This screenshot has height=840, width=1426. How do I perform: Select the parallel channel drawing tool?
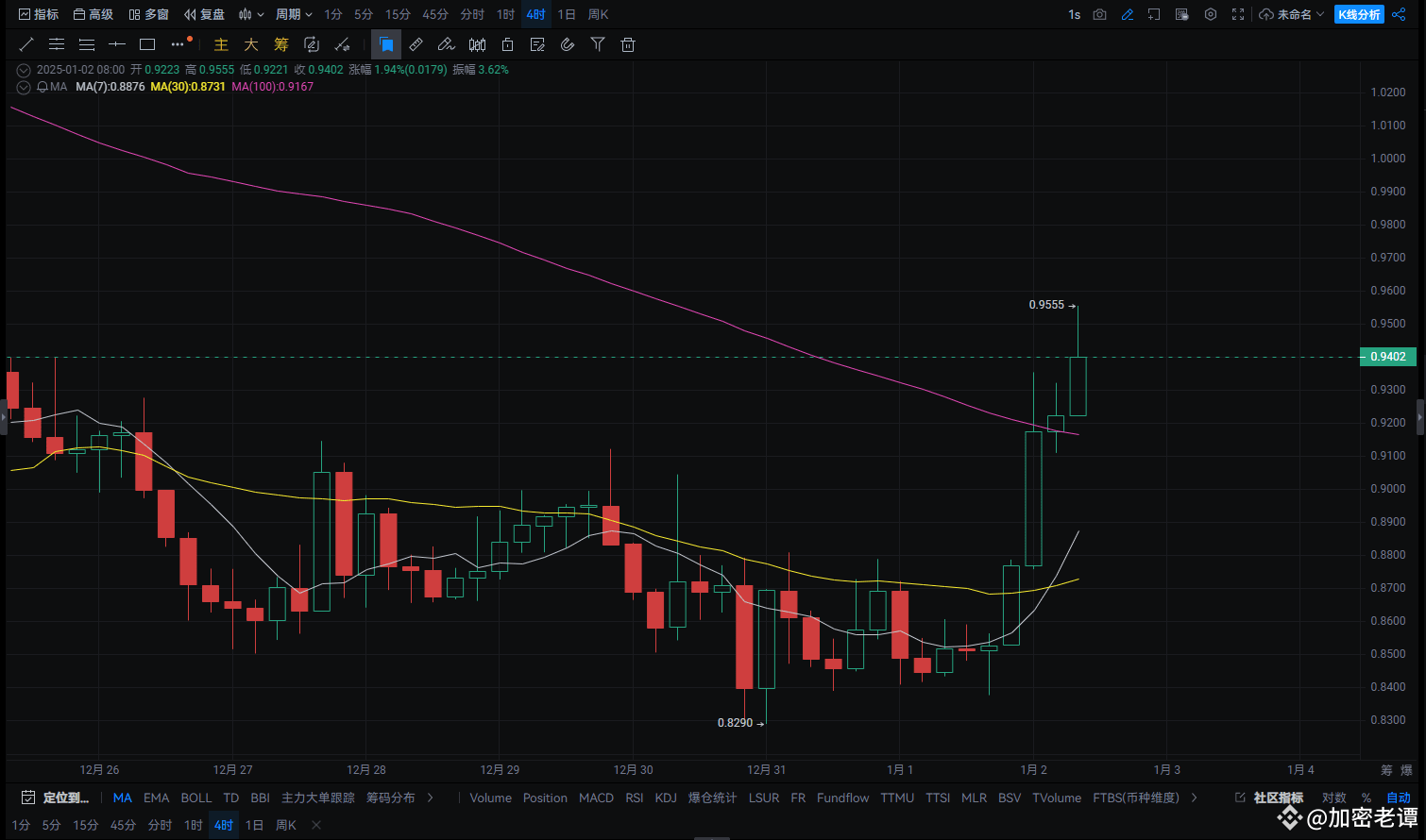click(57, 44)
